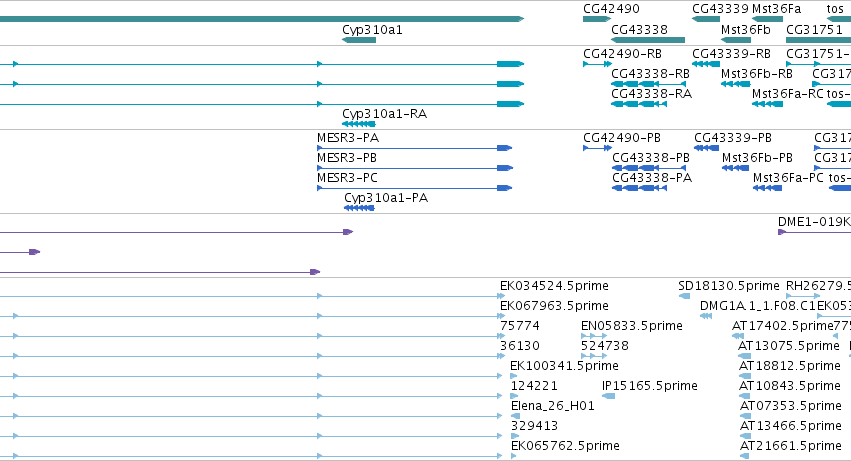Click the 124221 EST label
Image resolution: width=851 pixels, height=461 pixels.
point(534,386)
